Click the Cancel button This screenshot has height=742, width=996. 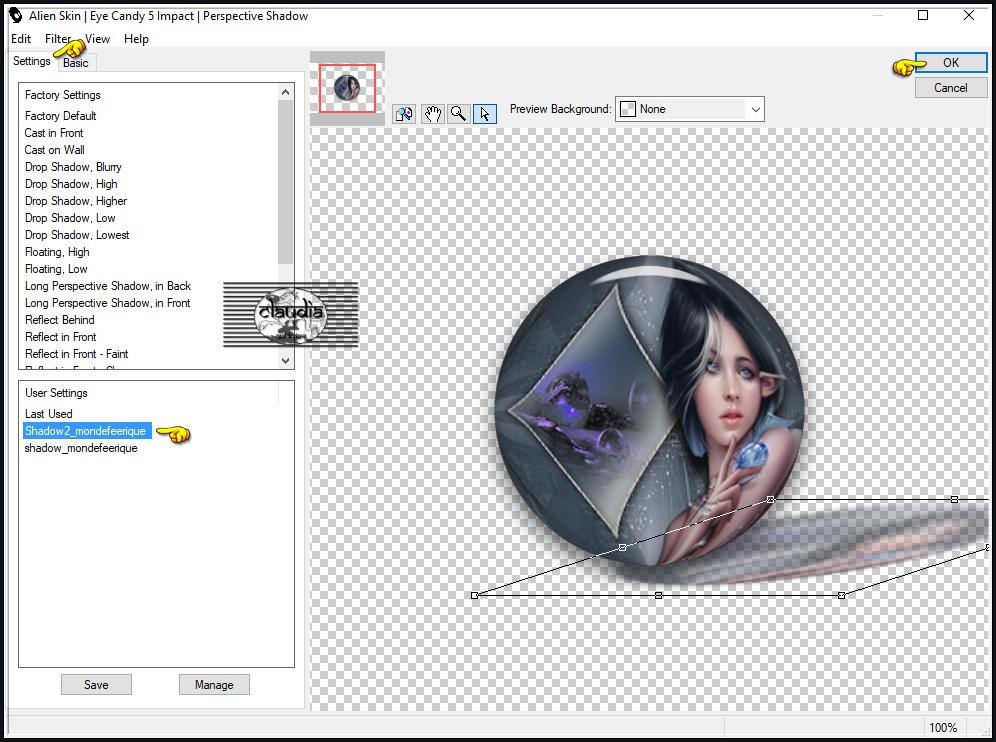951,88
